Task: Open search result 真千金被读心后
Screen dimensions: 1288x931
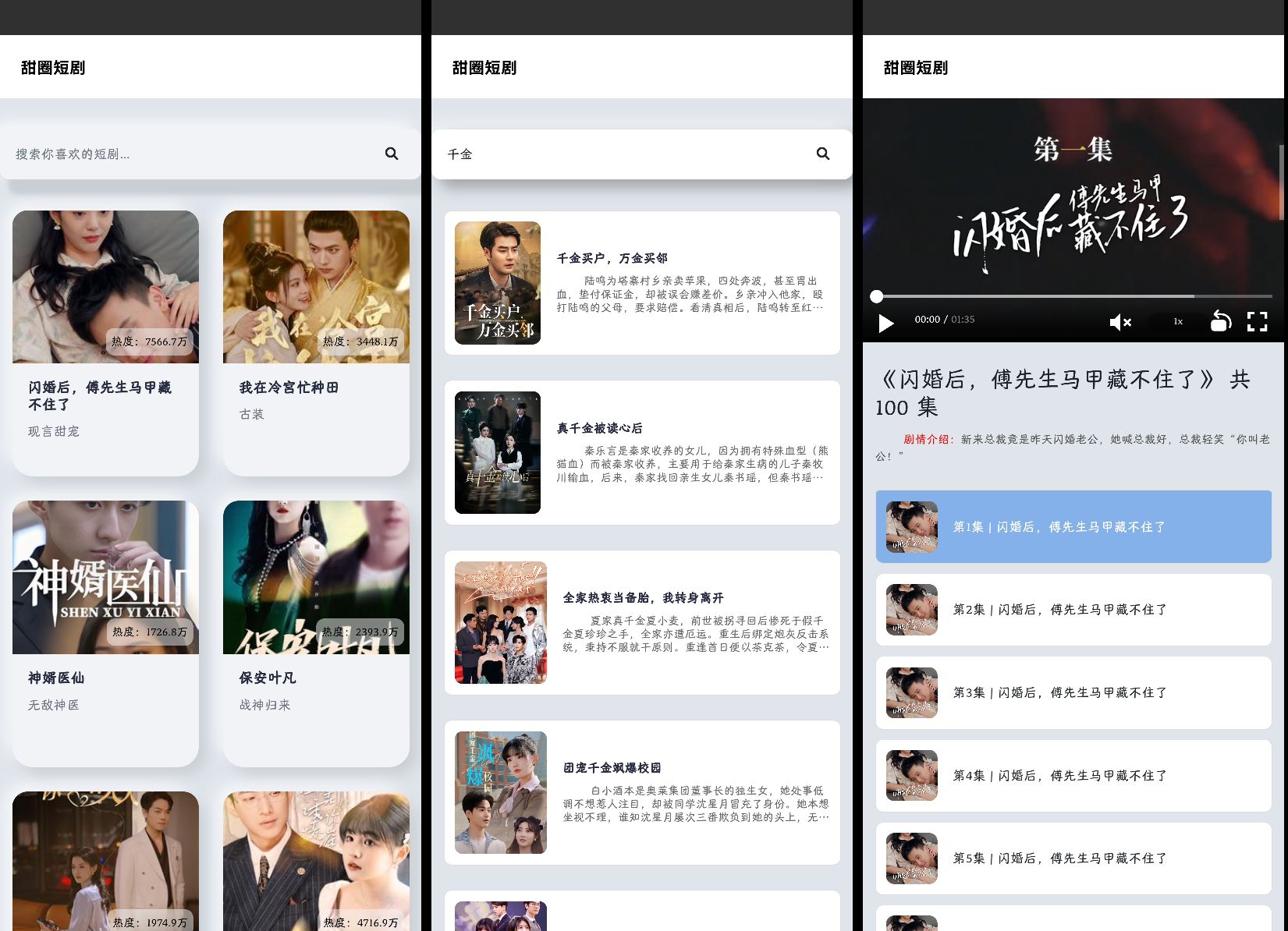Action: tap(642, 452)
